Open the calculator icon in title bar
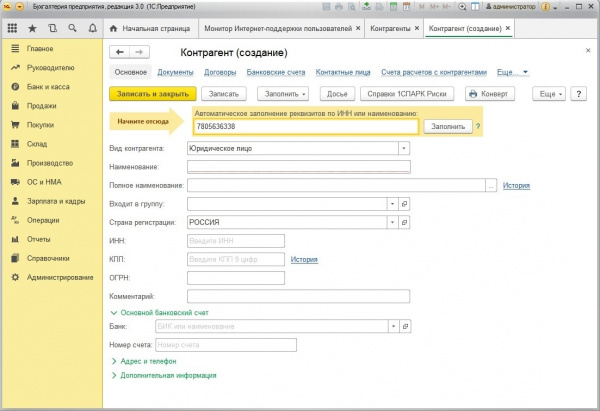This screenshot has width=600, height=411. pyautogui.click(x=393, y=7)
